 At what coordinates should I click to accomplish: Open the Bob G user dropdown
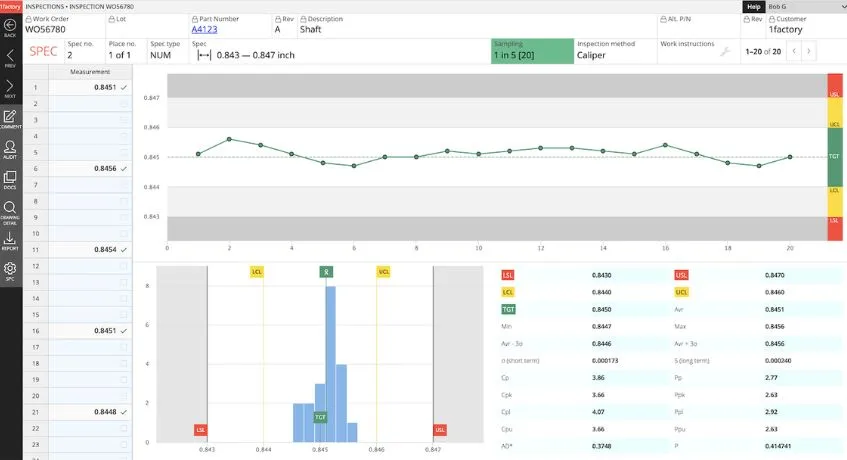(805, 6)
